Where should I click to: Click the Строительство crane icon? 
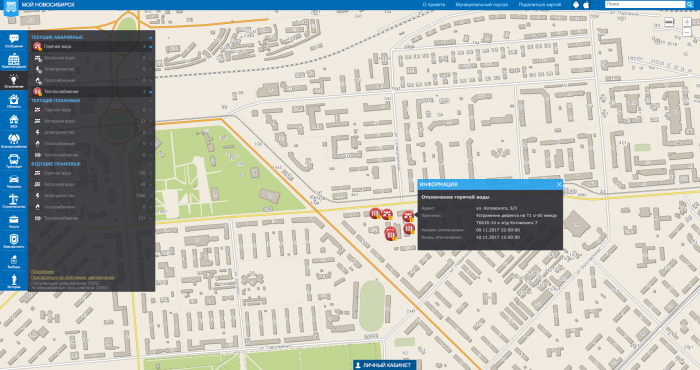(14, 201)
